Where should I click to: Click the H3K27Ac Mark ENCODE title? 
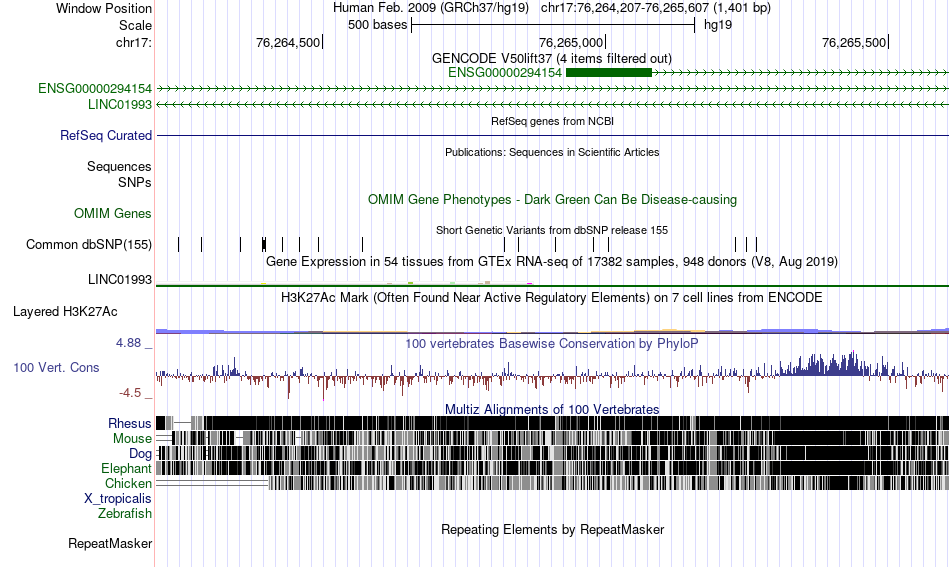tap(552, 297)
